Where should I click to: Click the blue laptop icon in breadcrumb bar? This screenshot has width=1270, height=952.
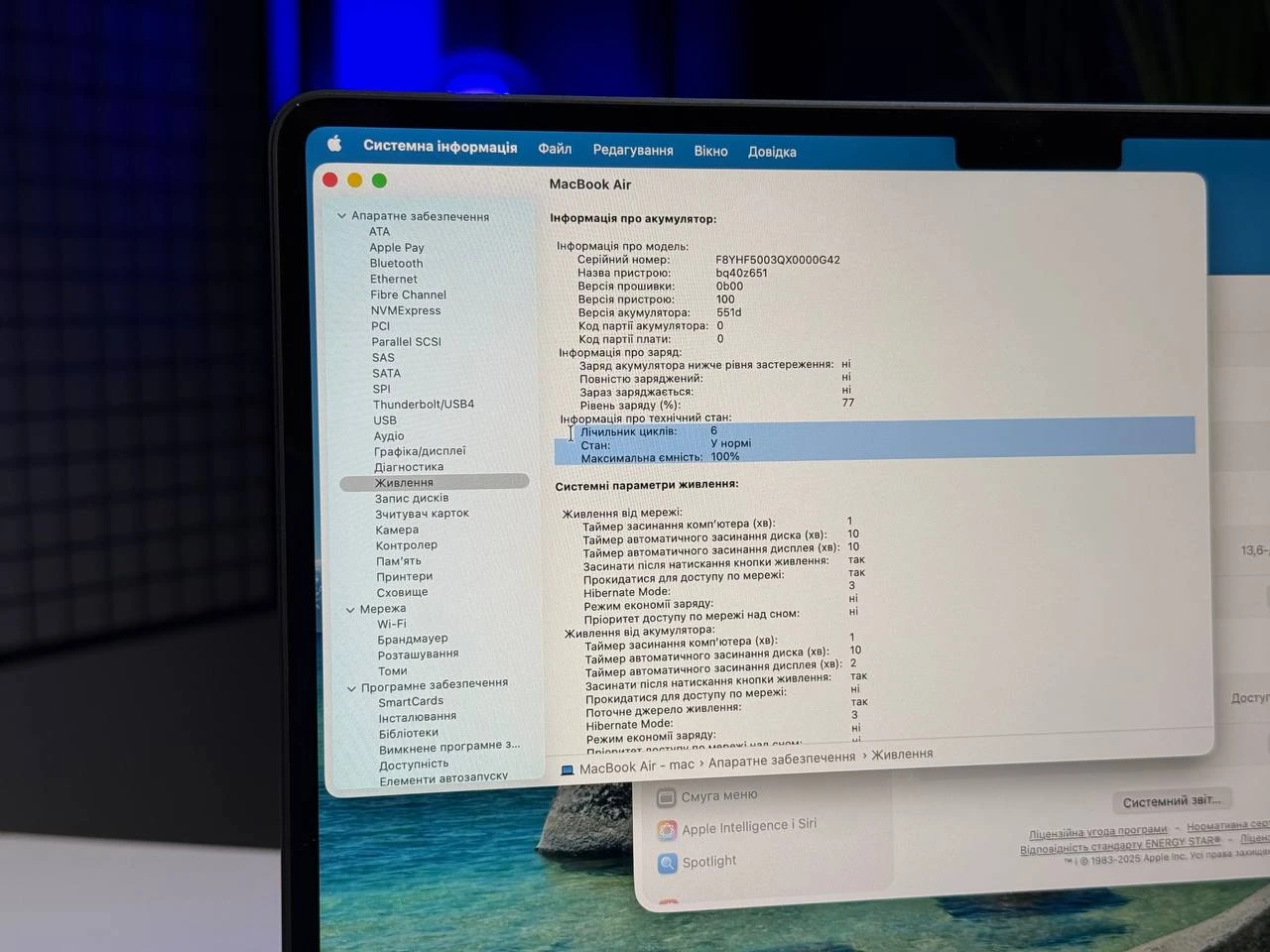tap(566, 768)
